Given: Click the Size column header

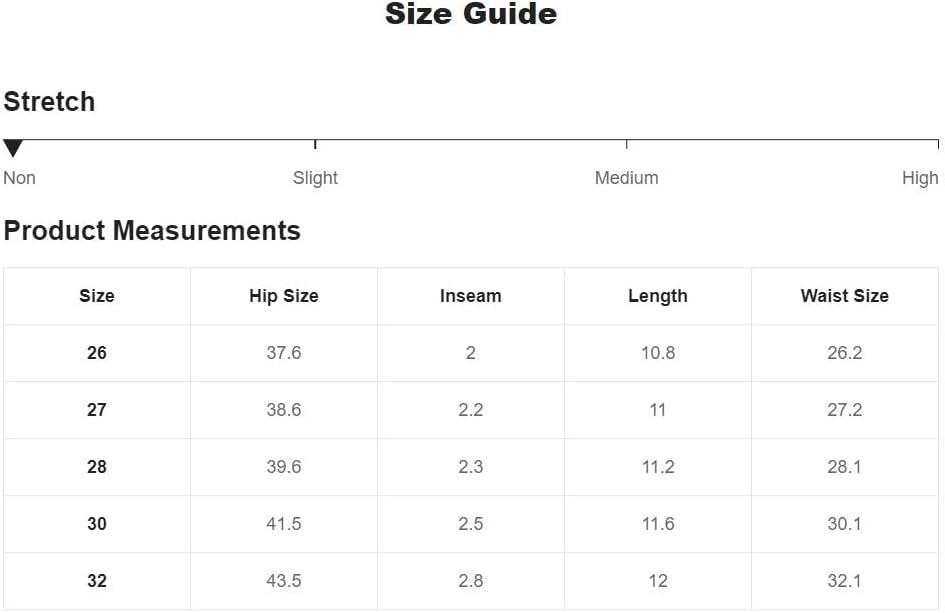Looking at the screenshot, I should pyautogui.click(x=97, y=296).
